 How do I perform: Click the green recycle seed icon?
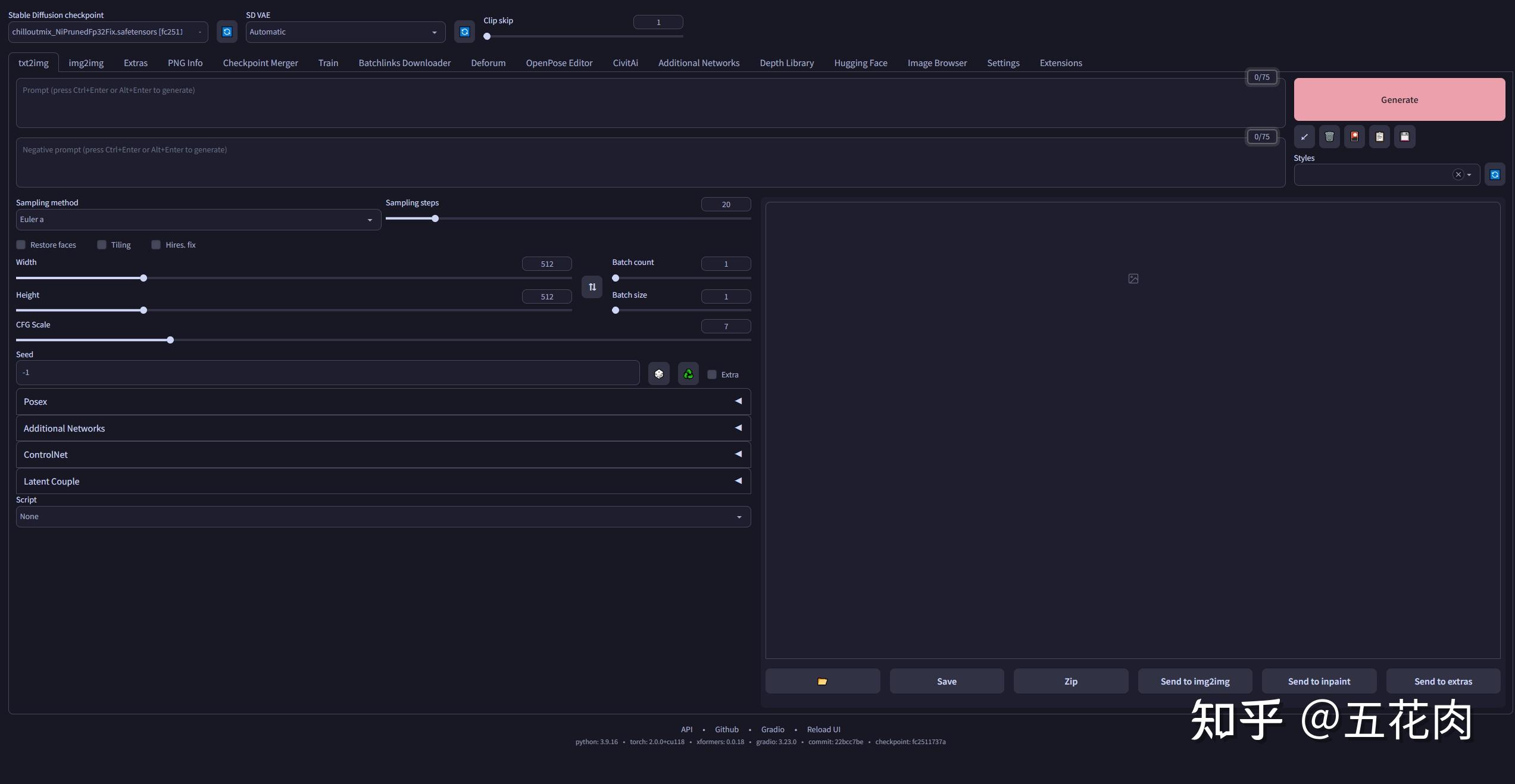(688, 374)
